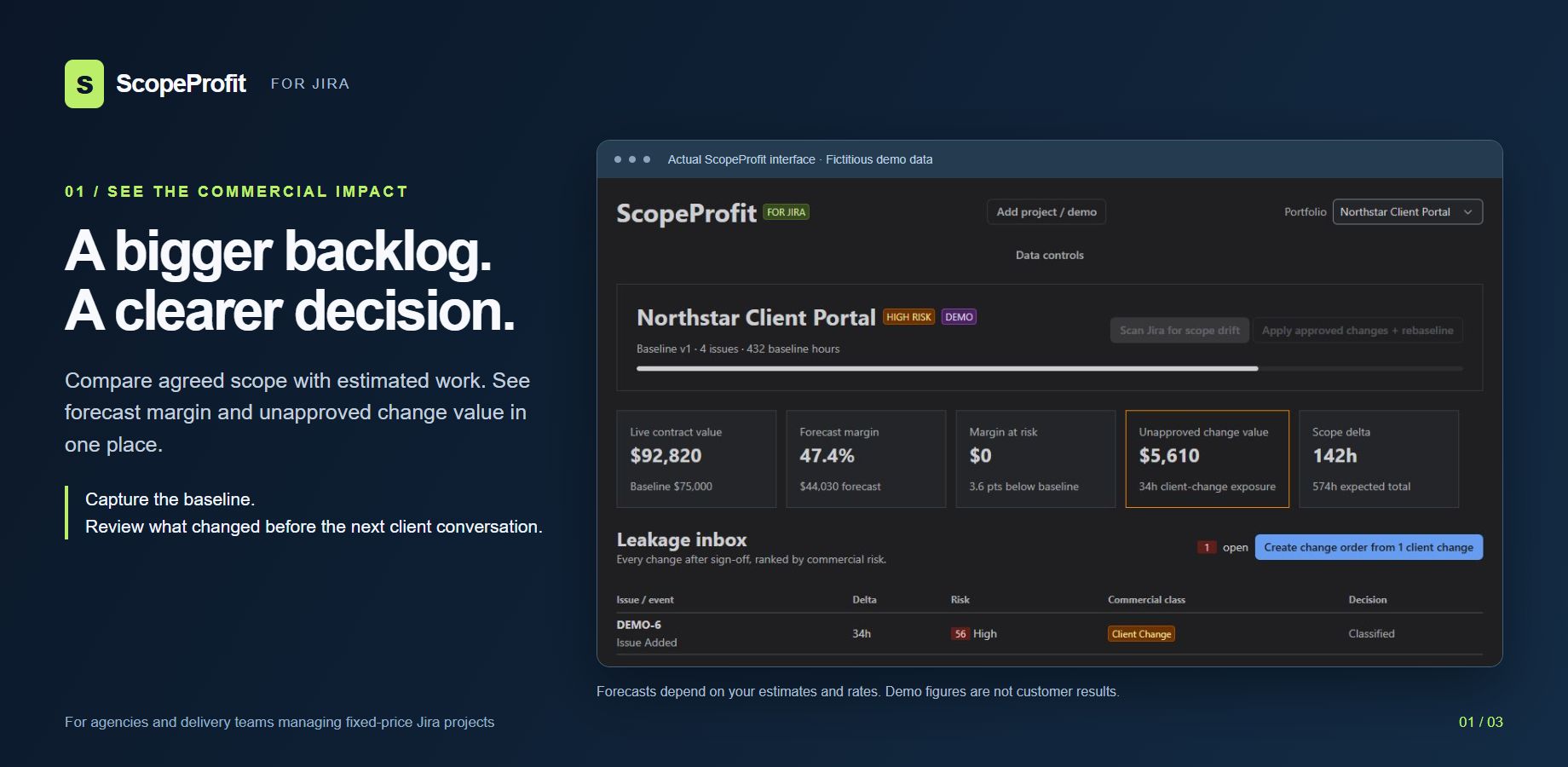Image resolution: width=1568 pixels, height=767 pixels.
Task: Click the FOR JIRA badge beside the app title
Action: click(786, 212)
